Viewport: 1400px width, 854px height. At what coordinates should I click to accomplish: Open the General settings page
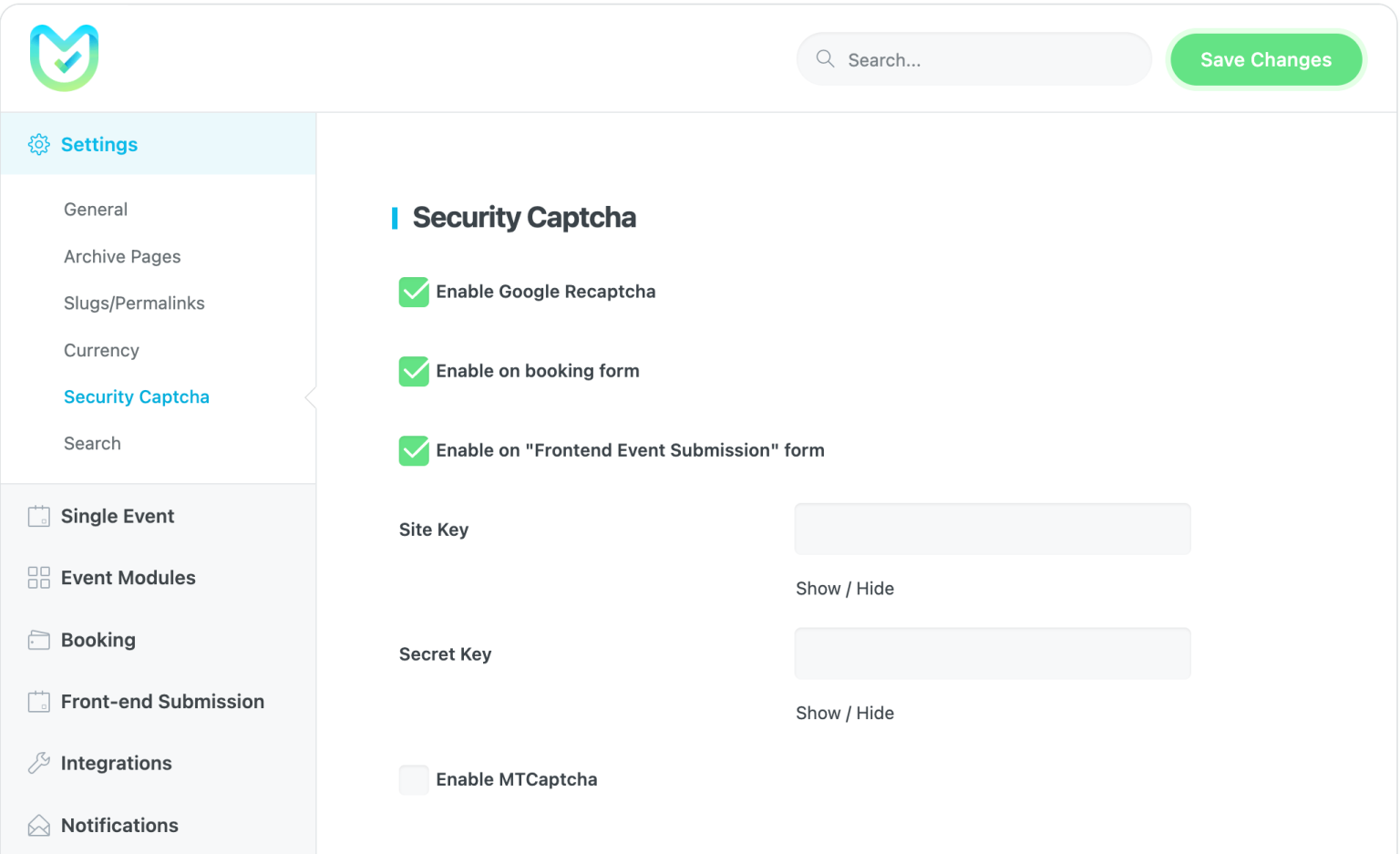click(x=96, y=210)
